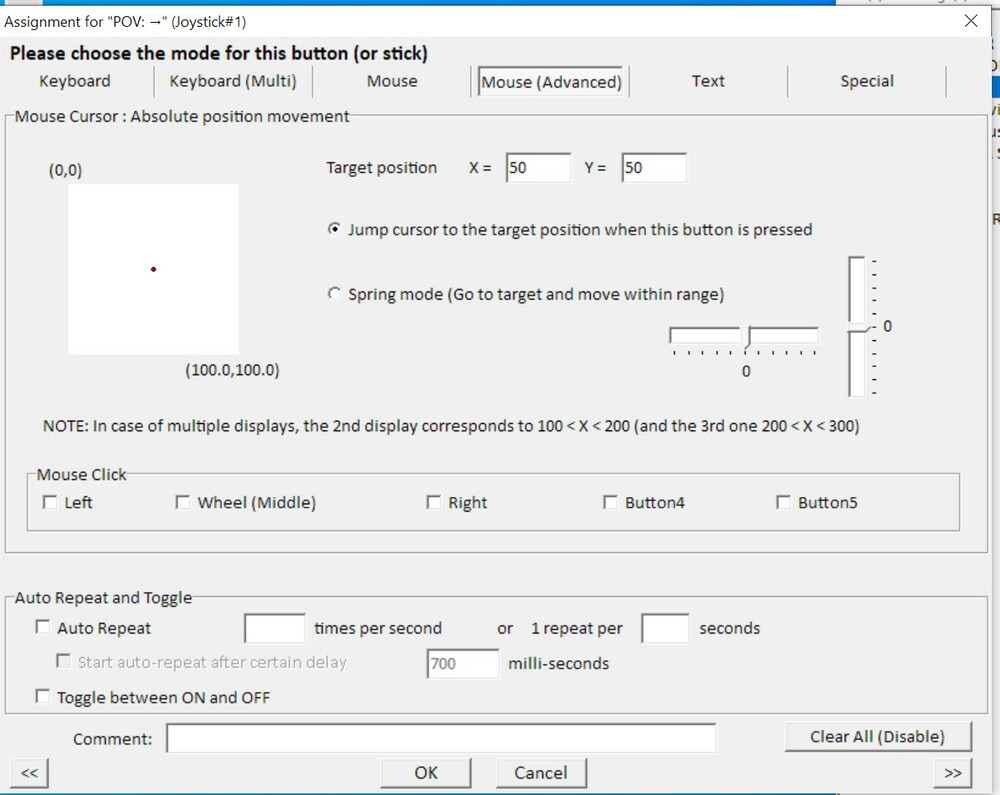Tick the Button5 checkbox
The height and width of the screenshot is (795, 1000).
[x=783, y=502]
